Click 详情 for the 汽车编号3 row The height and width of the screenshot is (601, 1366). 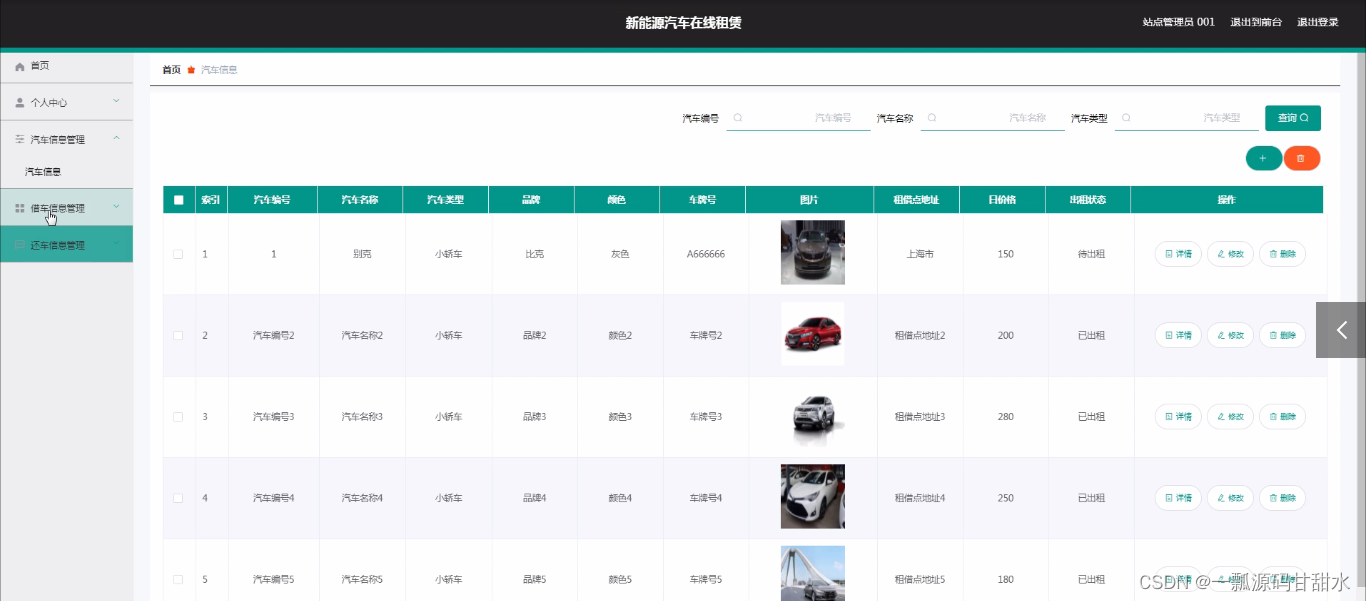pos(1178,416)
